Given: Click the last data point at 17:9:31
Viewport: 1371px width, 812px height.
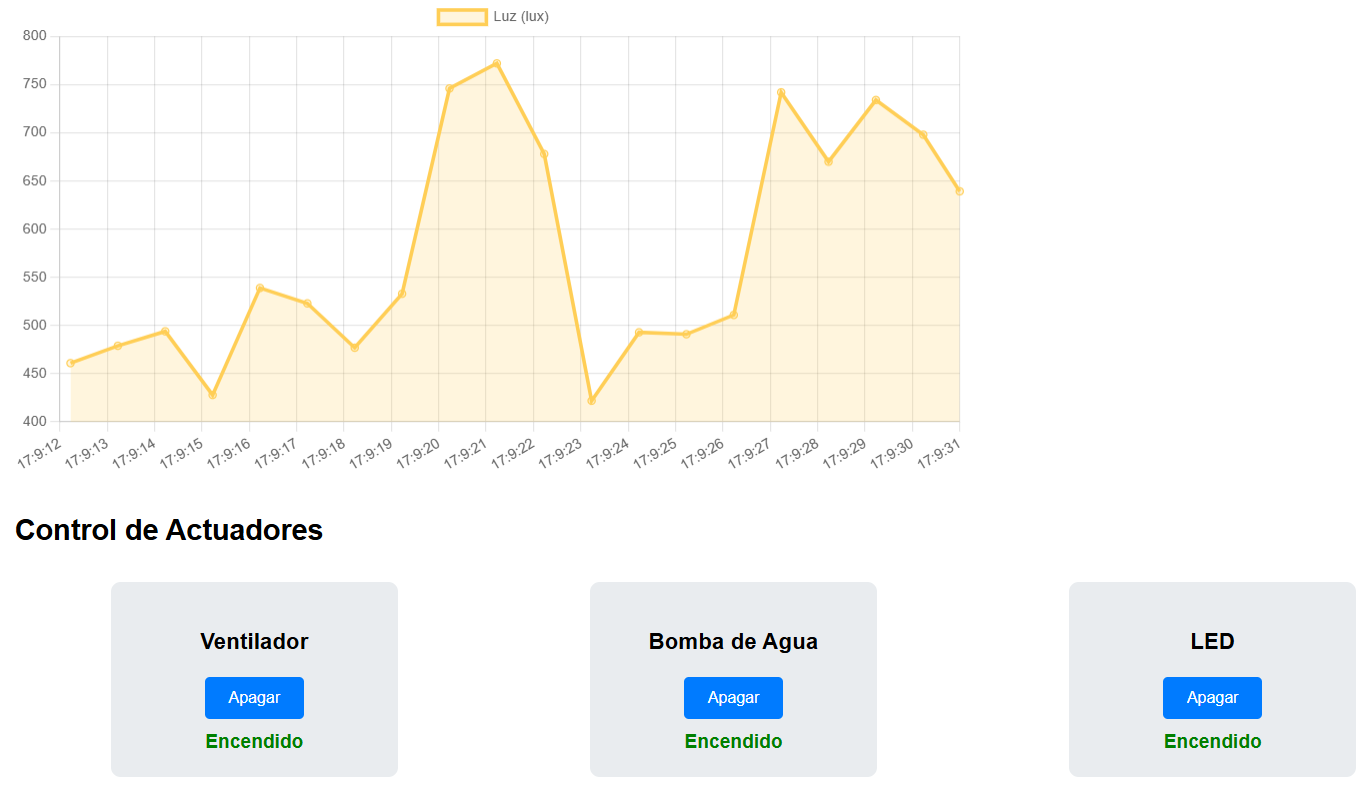Looking at the screenshot, I should point(959,189).
